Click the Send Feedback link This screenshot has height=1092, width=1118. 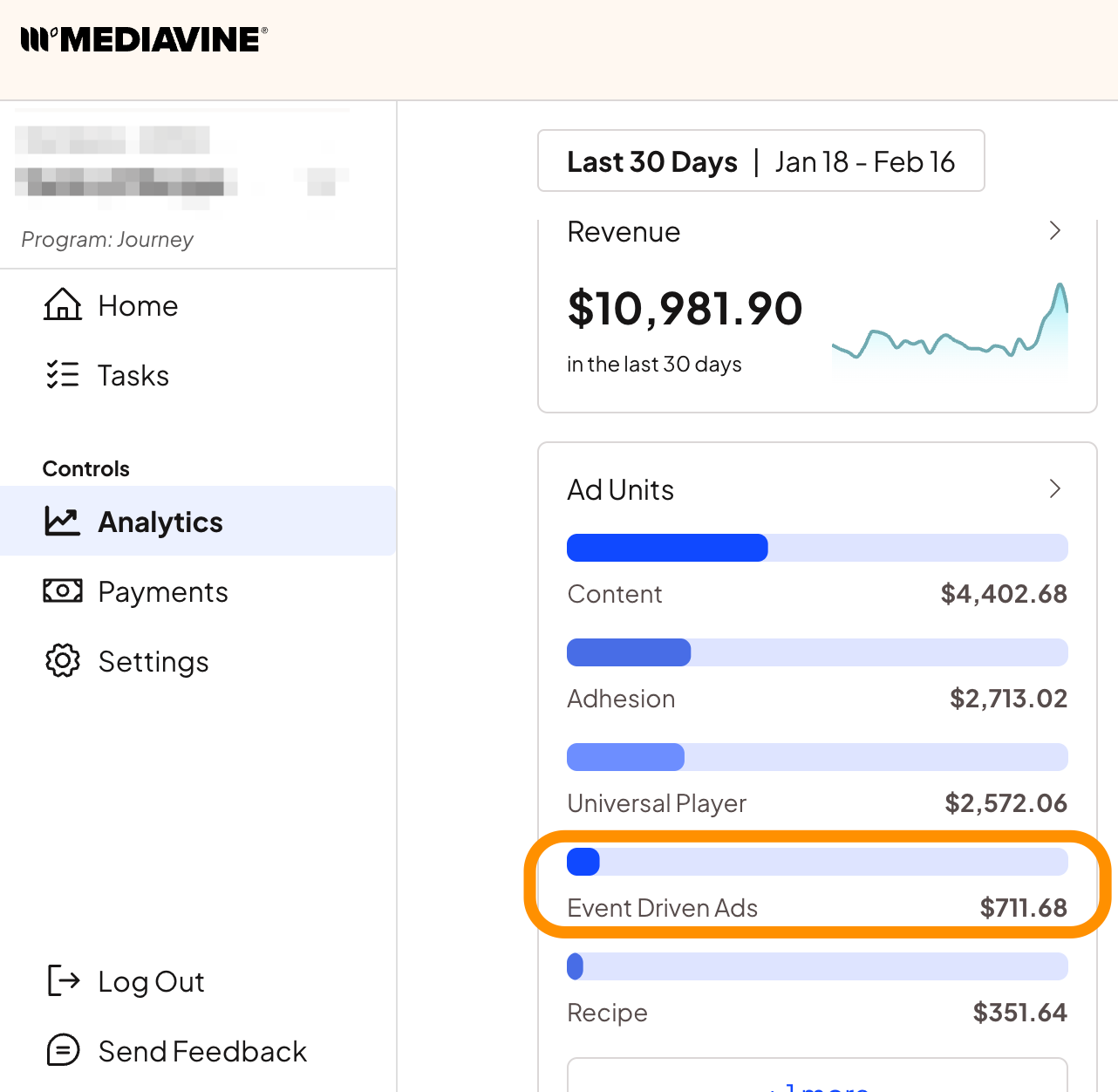(202, 1051)
